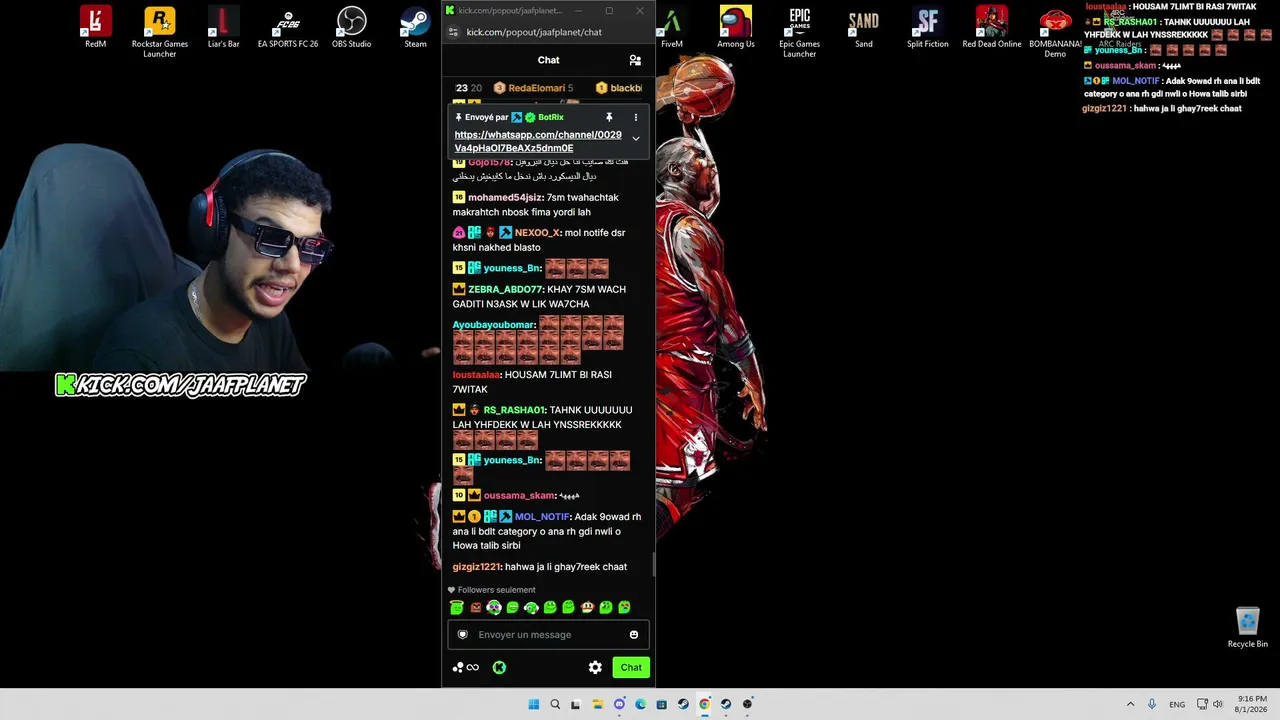
Task: Click the kick.com popout address bar
Action: click(534, 32)
